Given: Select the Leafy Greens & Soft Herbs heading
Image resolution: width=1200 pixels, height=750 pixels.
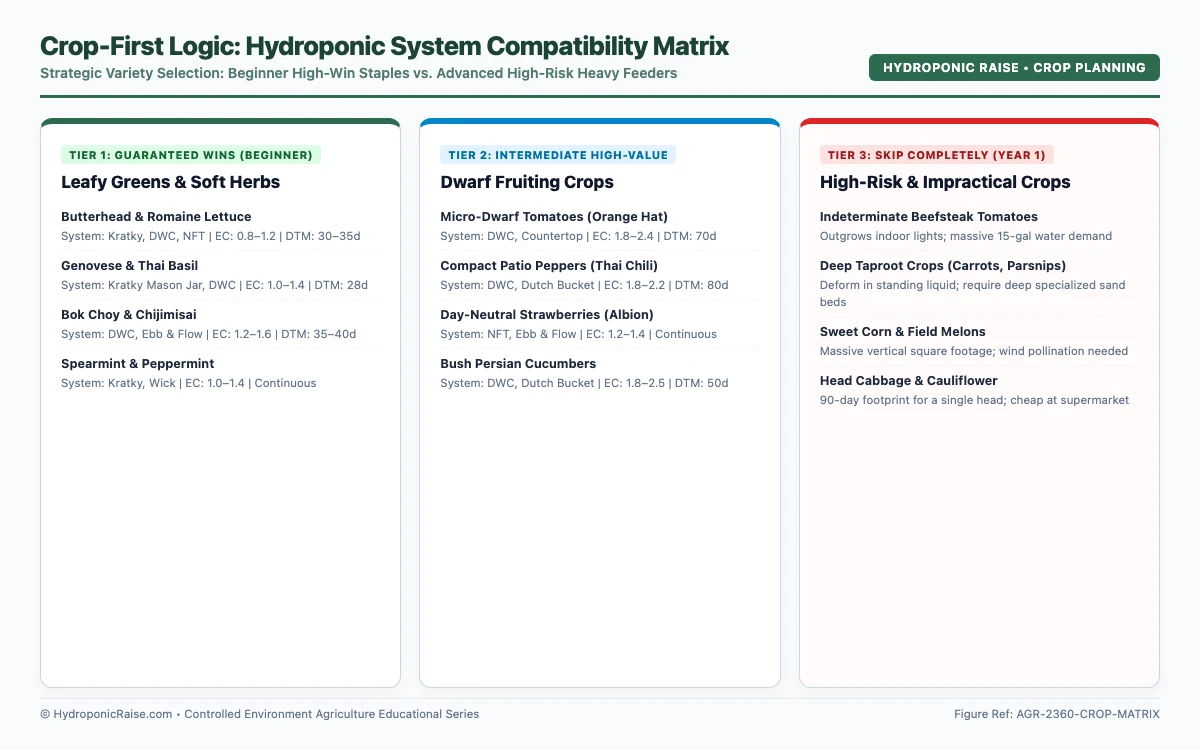Looking at the screenshot, I should (x=171, y=182).
